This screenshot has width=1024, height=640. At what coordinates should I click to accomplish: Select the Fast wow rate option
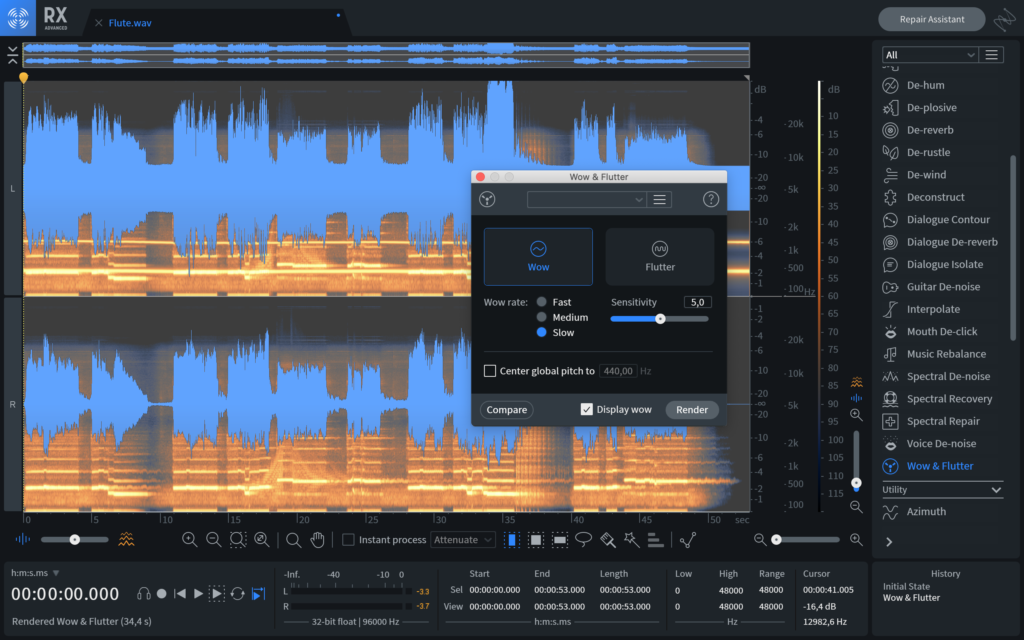click(x=542, y=302)
